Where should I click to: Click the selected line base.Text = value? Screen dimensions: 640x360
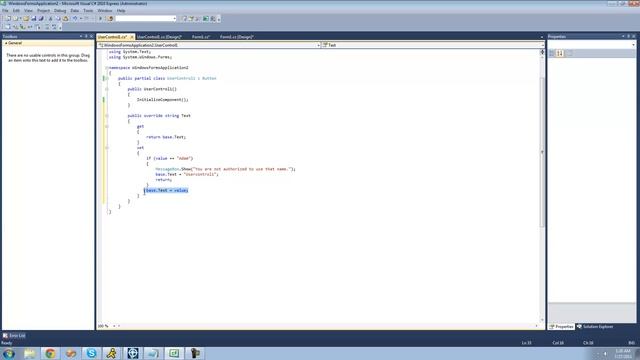pyautogui.click(x=167, y=190)
